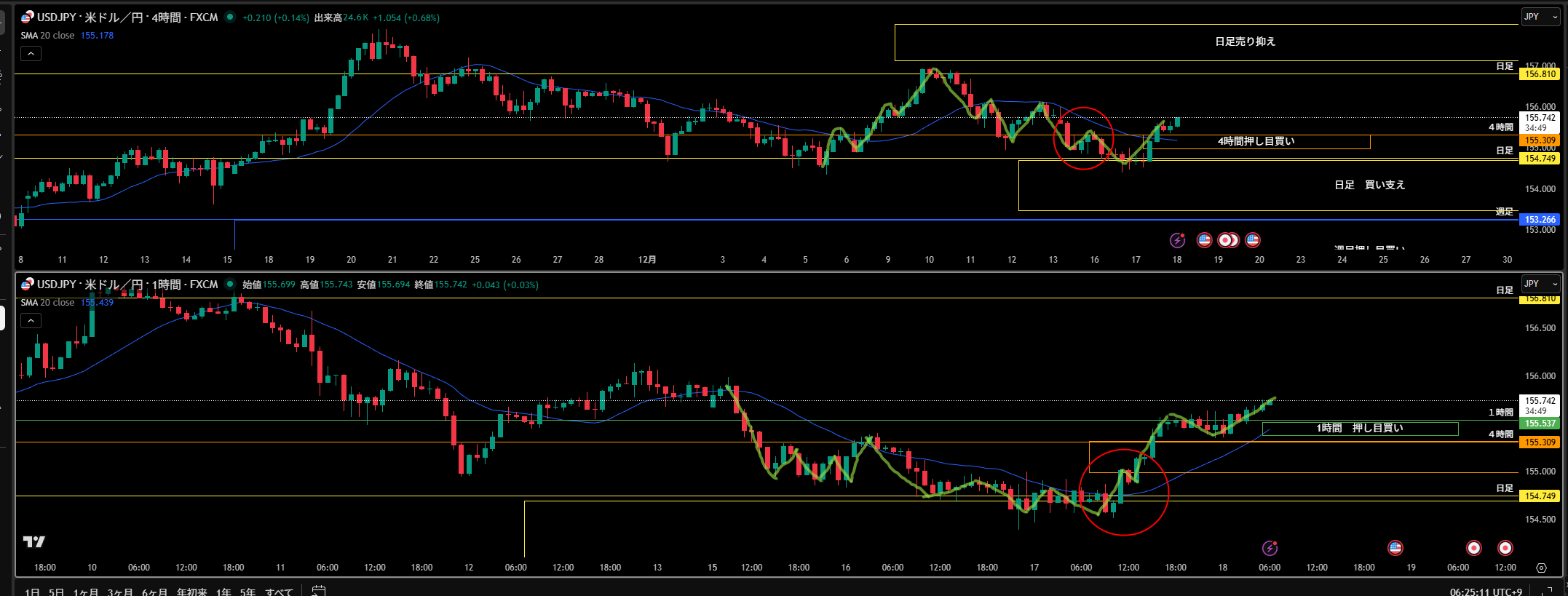
Task: Select the 年初来 time range
Action: pyautogui.click(x=191, y=592)
